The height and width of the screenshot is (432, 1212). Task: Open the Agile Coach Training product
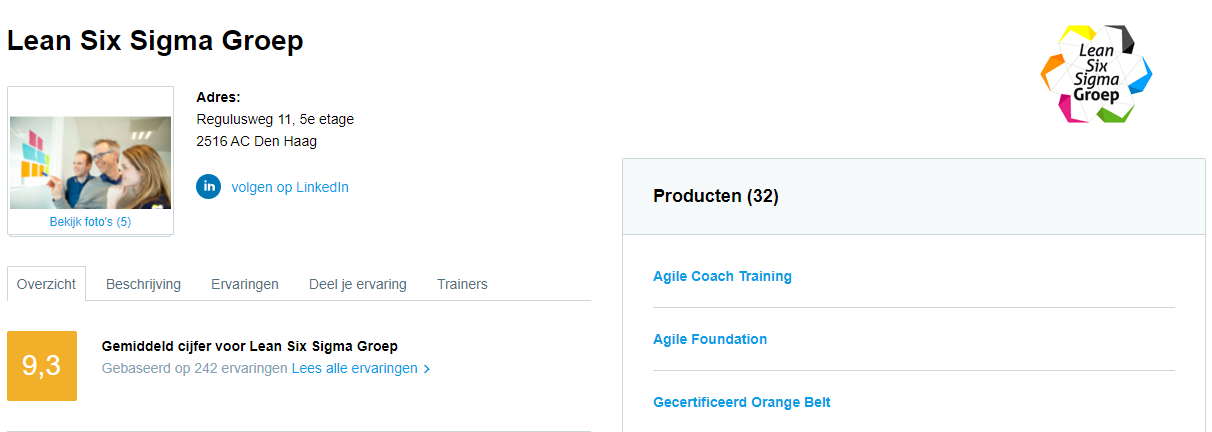tap(722, 276)
